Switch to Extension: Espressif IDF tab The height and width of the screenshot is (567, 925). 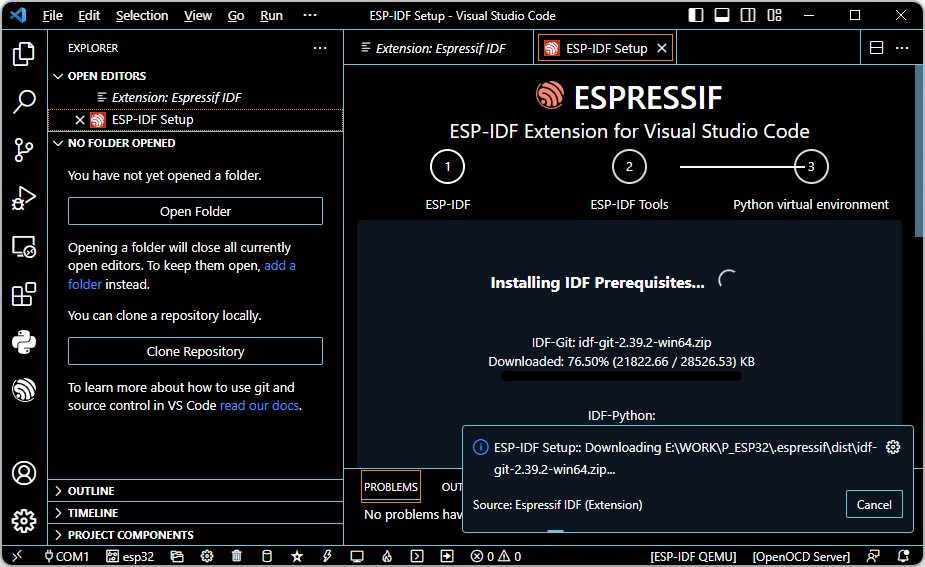[x=439, y=48]
